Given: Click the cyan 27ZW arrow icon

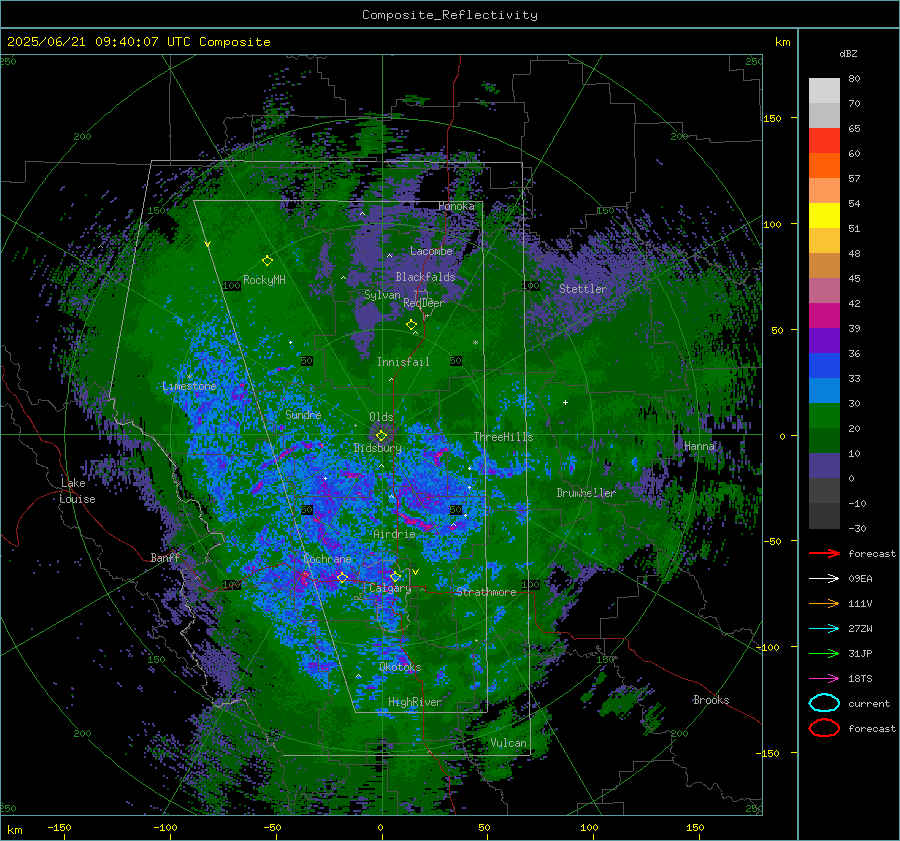Looking at the screenshot, I should (824, 629).
